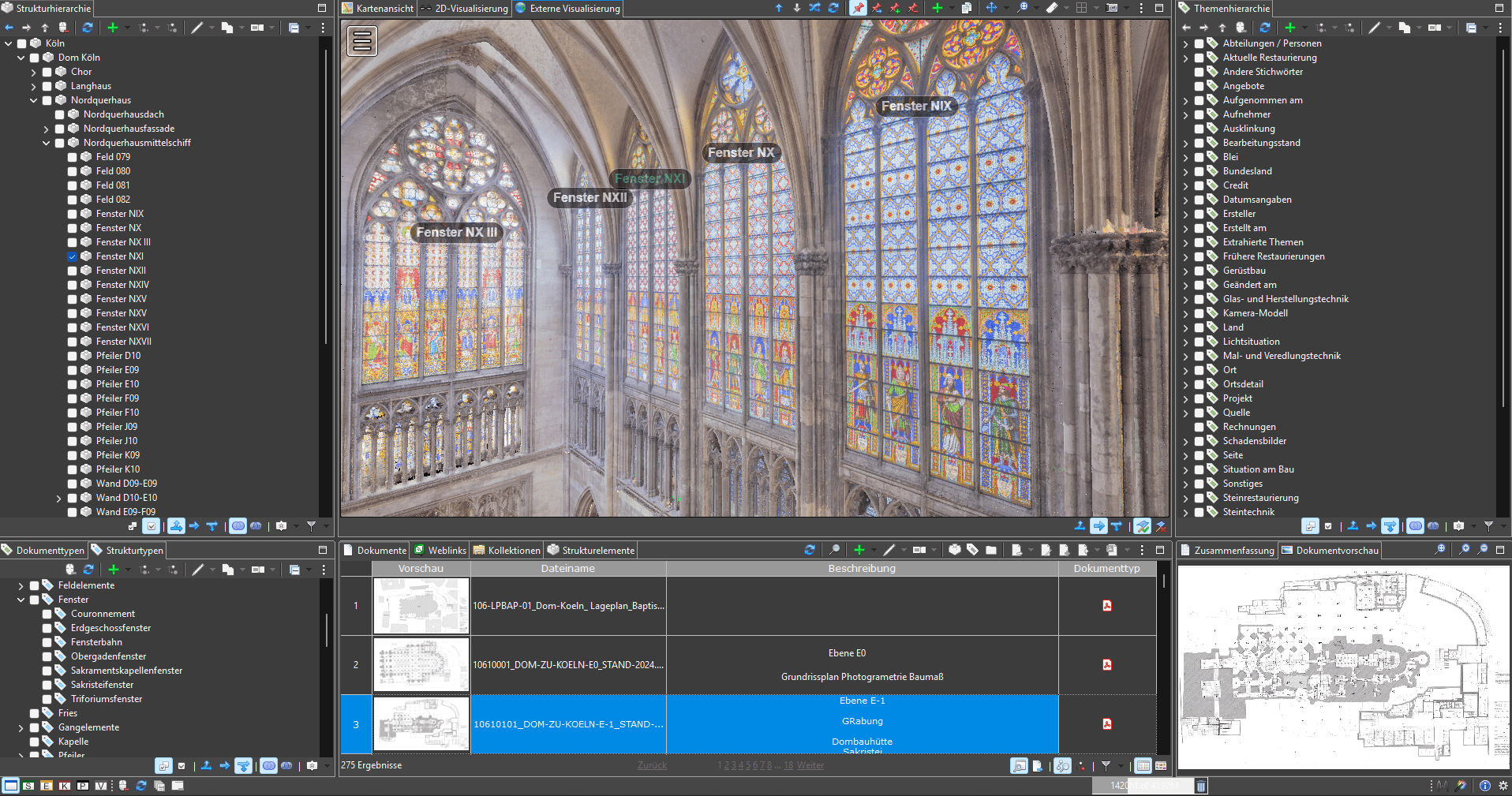Click the info icon in the status bar

click(x=1485, y=786)
